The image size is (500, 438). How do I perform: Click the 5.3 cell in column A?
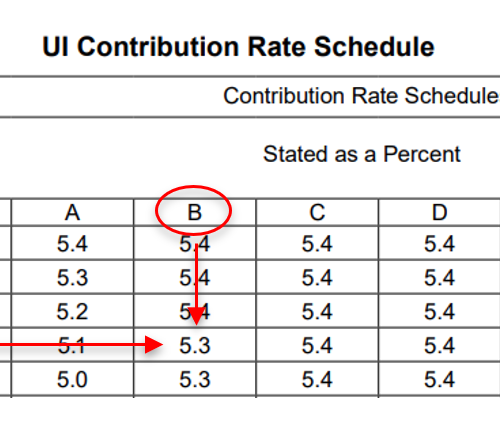pos(72,277)
